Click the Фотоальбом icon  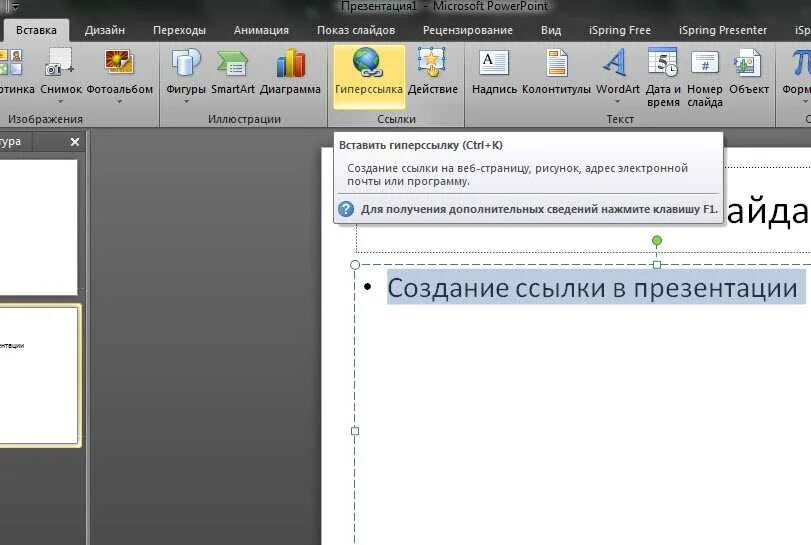[119, 62]
